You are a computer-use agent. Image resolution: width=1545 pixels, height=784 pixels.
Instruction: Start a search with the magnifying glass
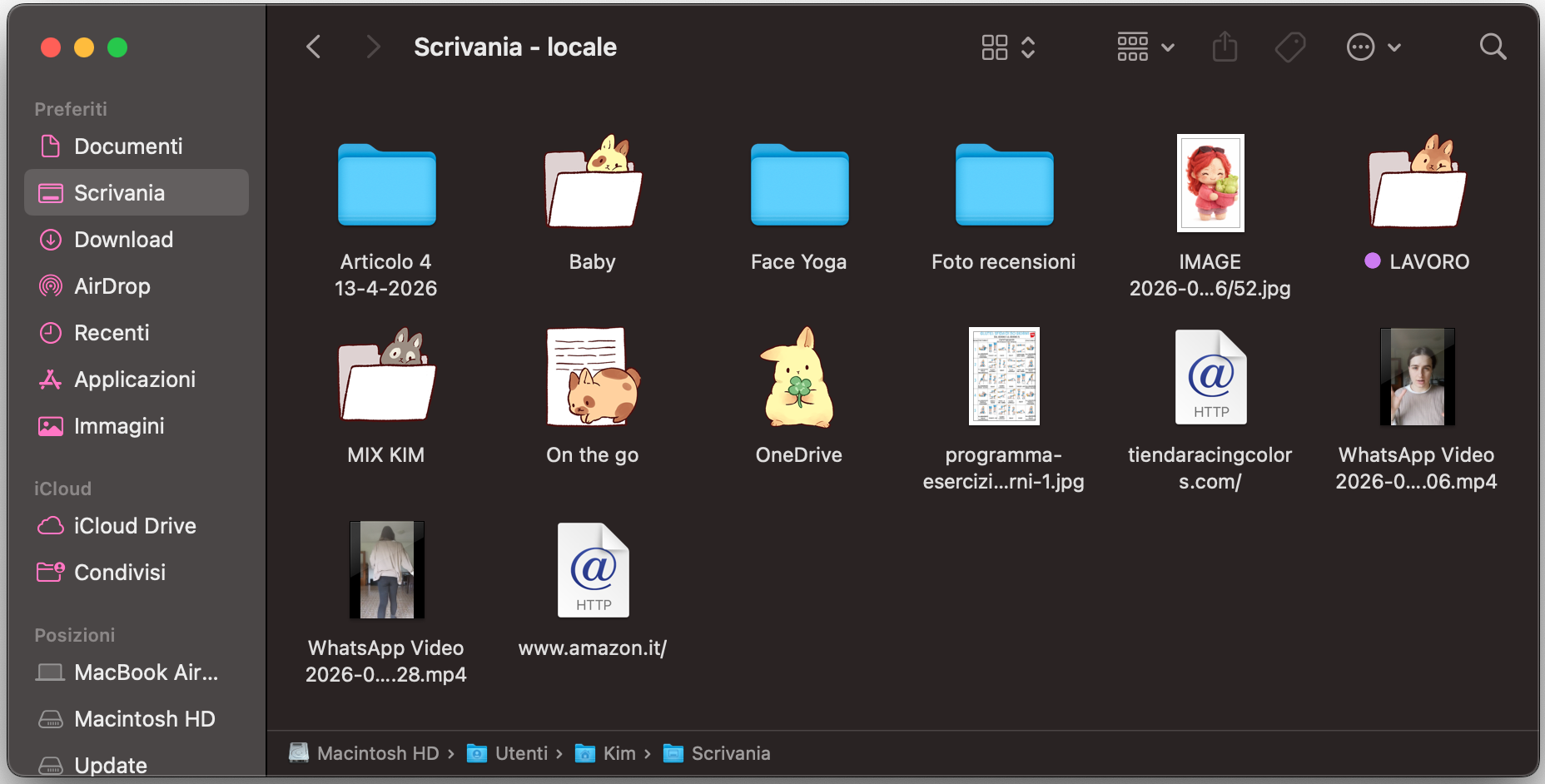(1492, 47)
